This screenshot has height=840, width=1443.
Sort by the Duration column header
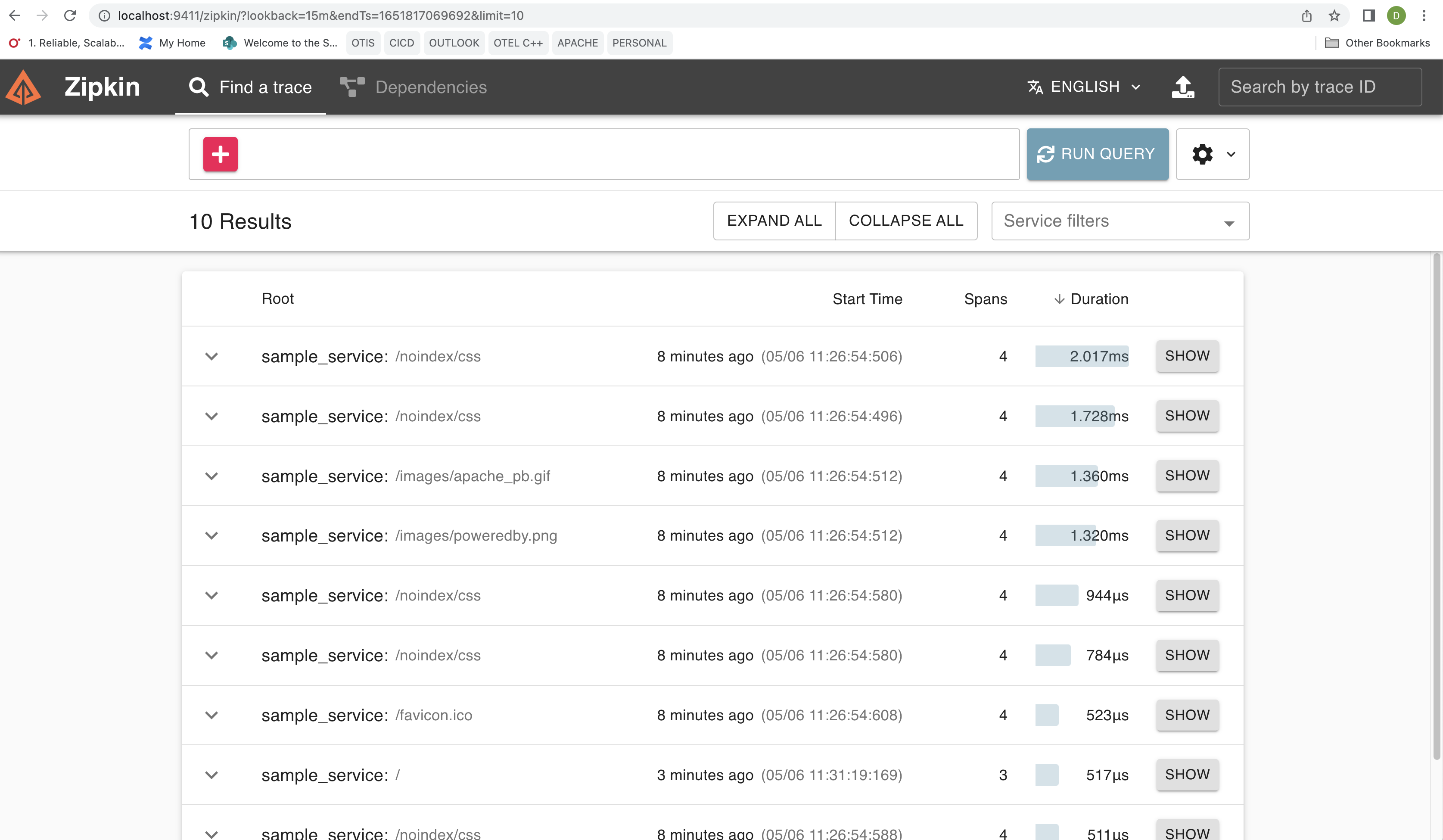(x=1098, y=299)
